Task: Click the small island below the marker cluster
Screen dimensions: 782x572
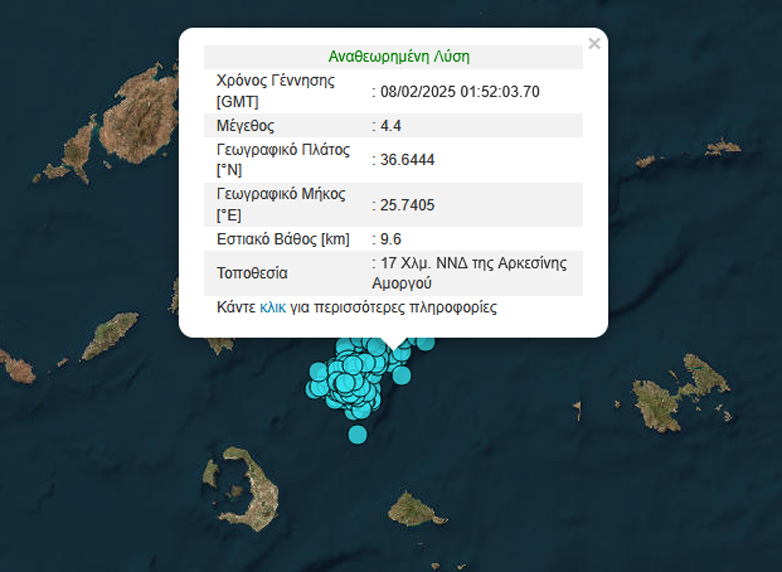Action: 417,508
